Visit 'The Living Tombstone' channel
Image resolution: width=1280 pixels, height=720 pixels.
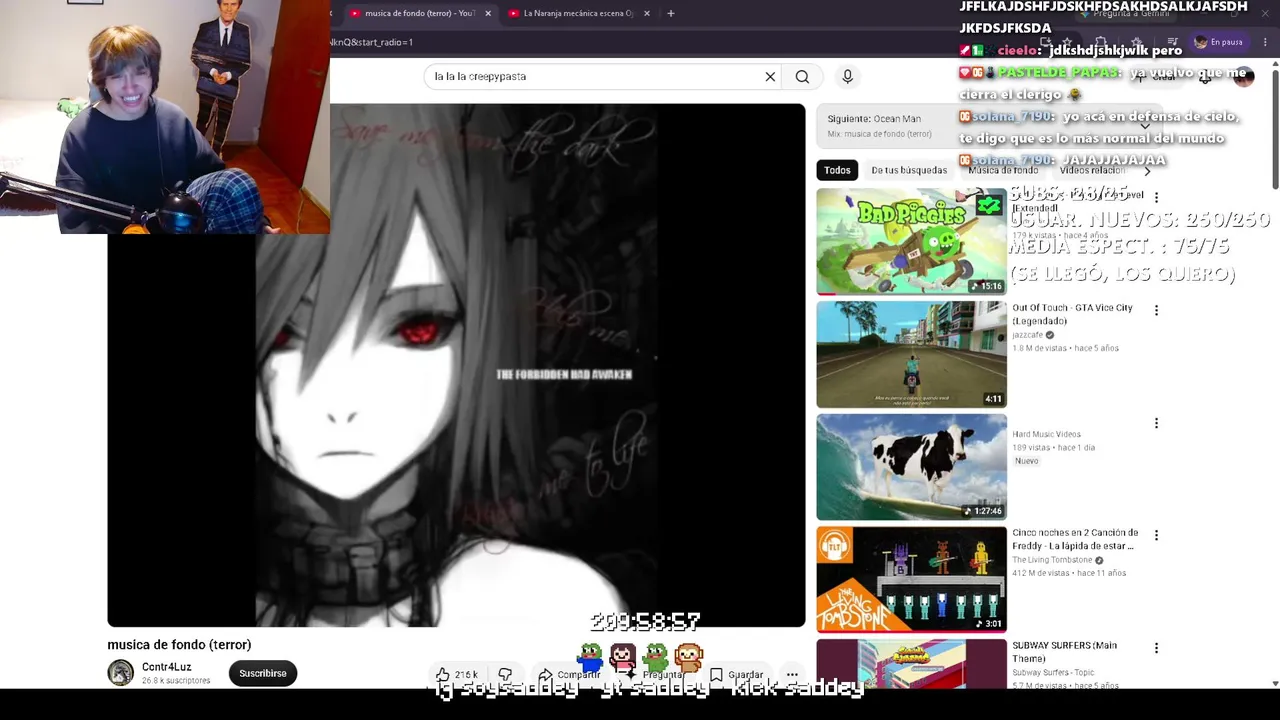(x=1052, y=560)
